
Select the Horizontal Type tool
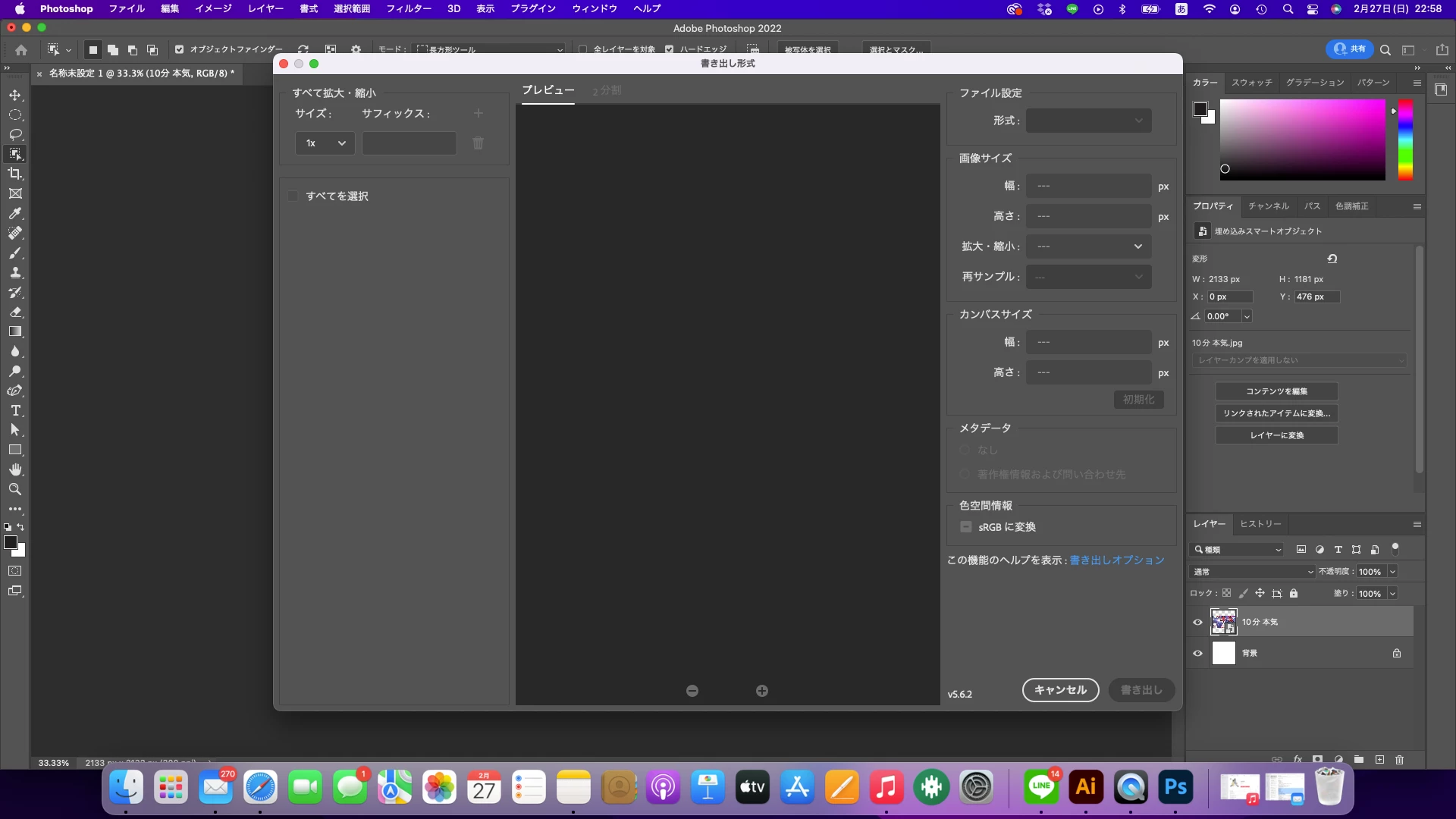point(15,410)
